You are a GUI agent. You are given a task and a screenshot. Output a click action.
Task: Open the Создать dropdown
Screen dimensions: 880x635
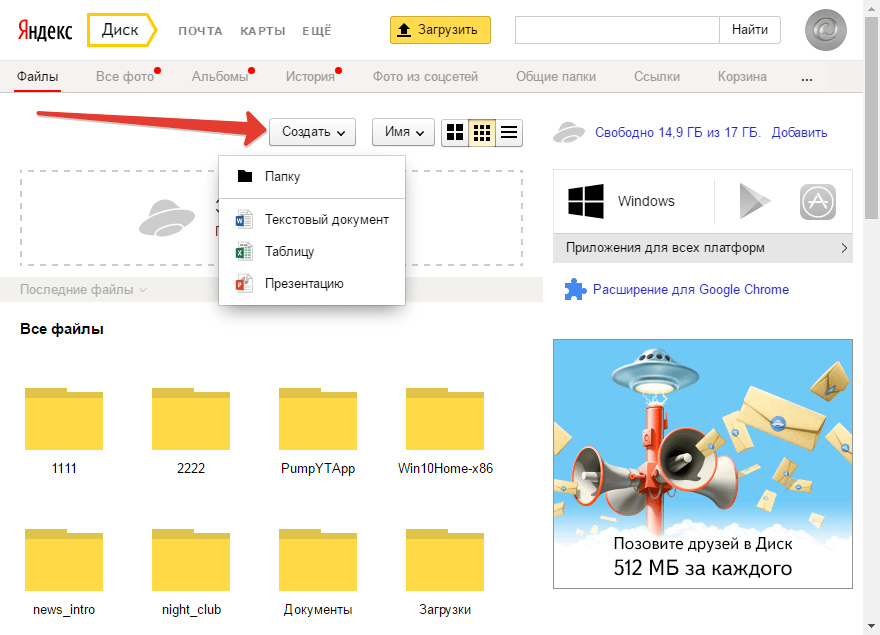coord(312,132)
